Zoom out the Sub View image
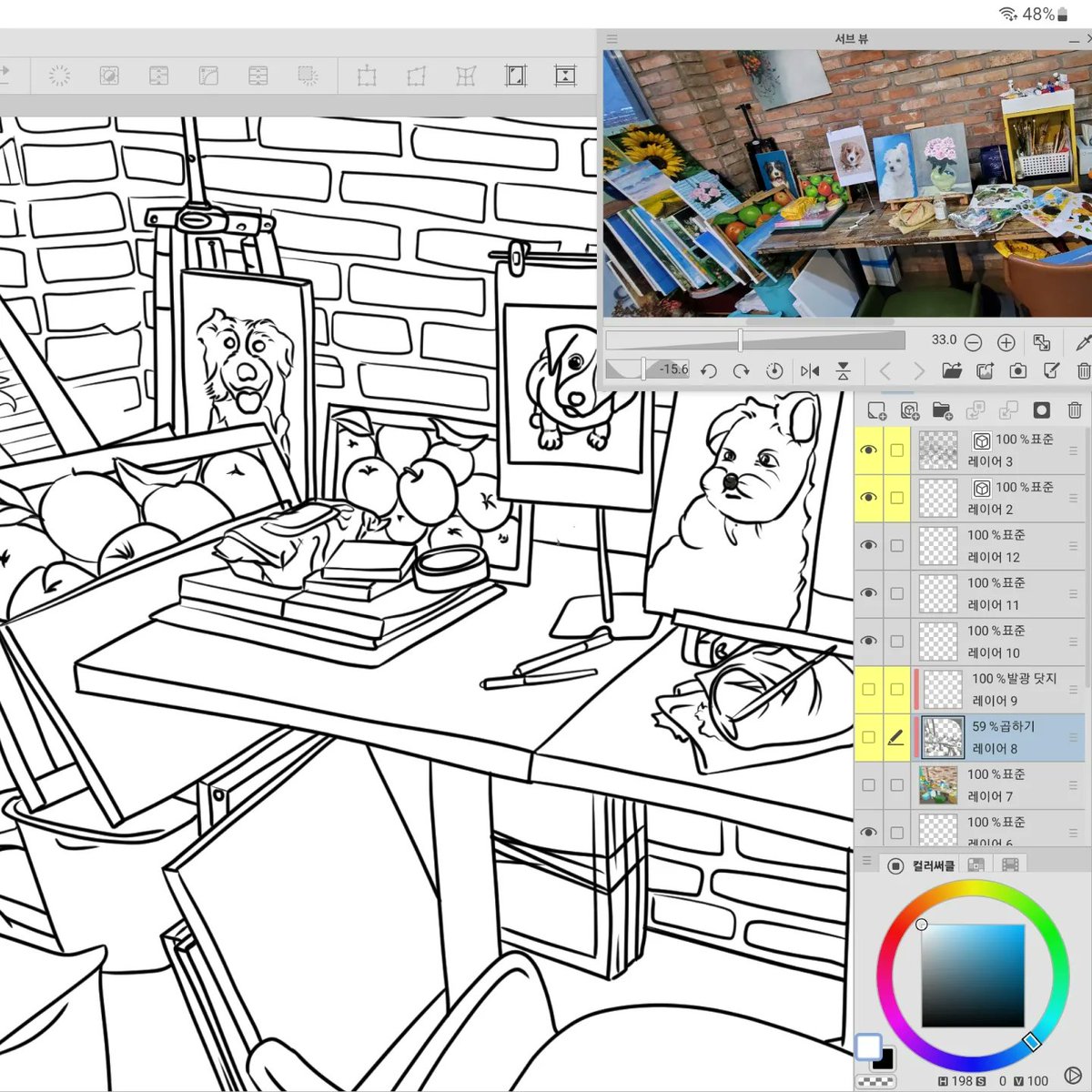The image size is (1092, 1092). [x=973, y=342]
